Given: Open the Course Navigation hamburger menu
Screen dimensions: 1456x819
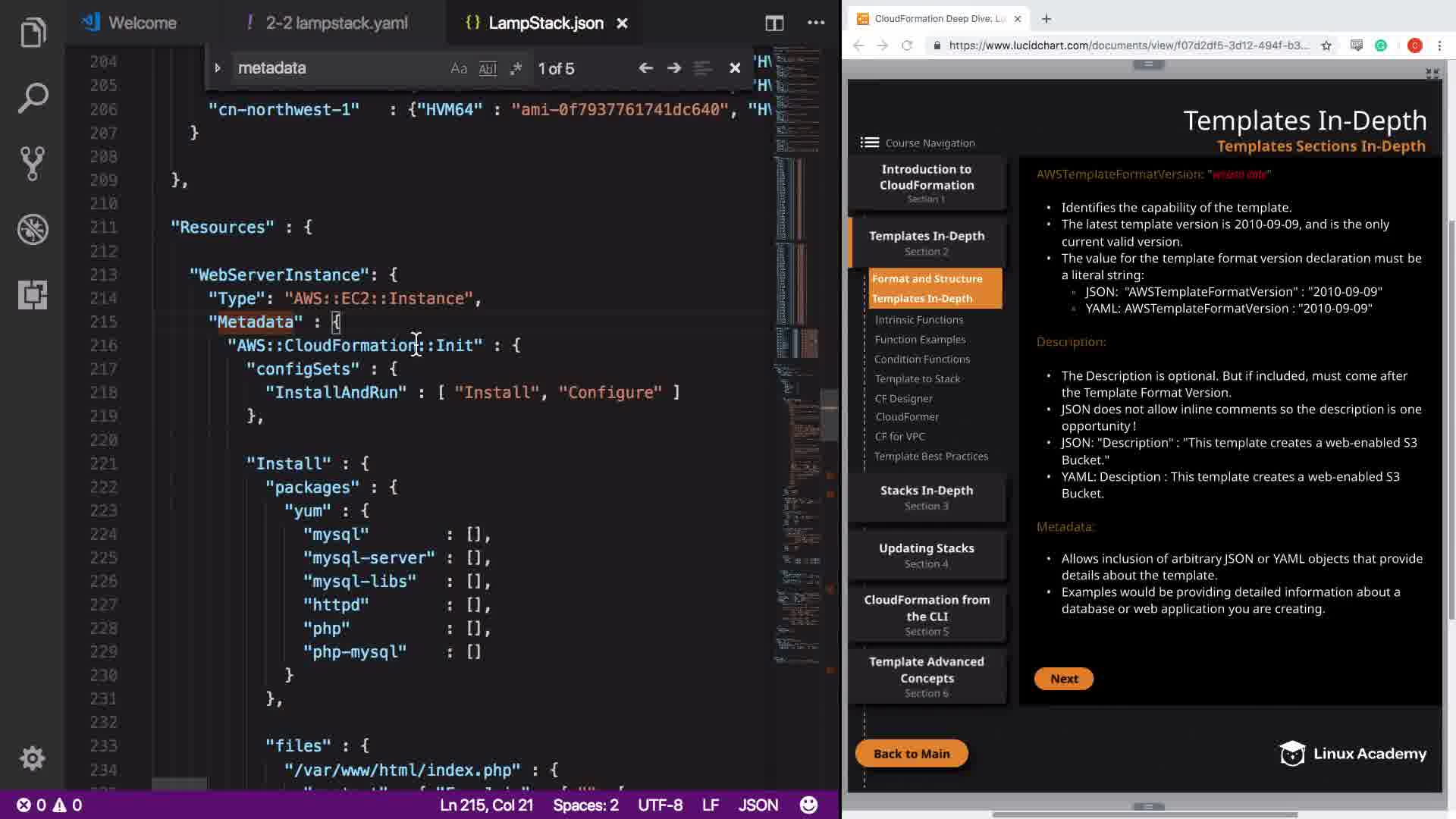Looking at the screenshot, I should [870, 143].
